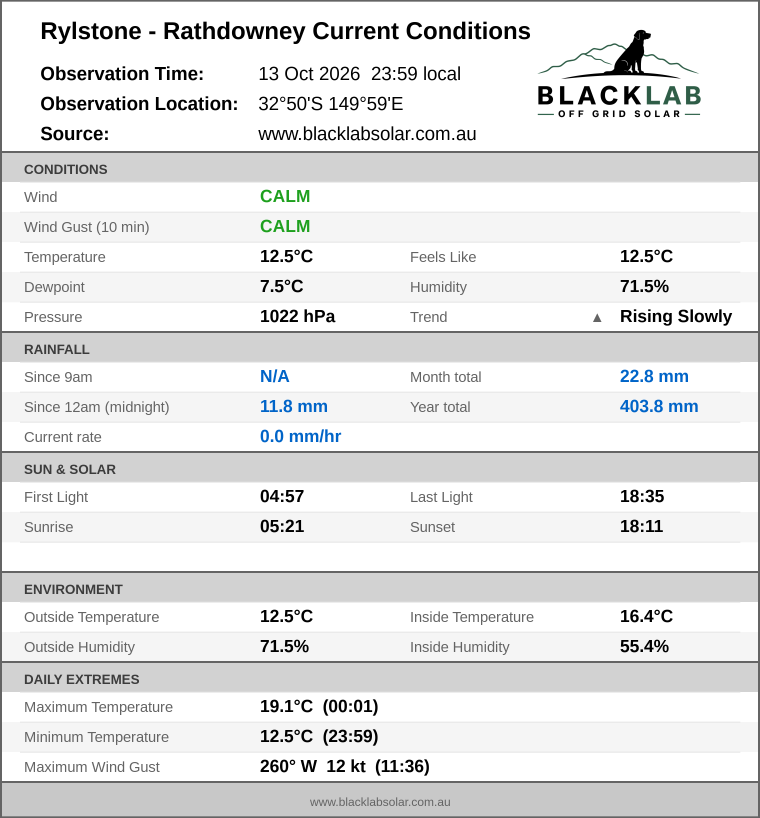This screenshot has height=818, width=760.
Task: Click the Since 9am rainfall value N/A
Action: point(275,376)
